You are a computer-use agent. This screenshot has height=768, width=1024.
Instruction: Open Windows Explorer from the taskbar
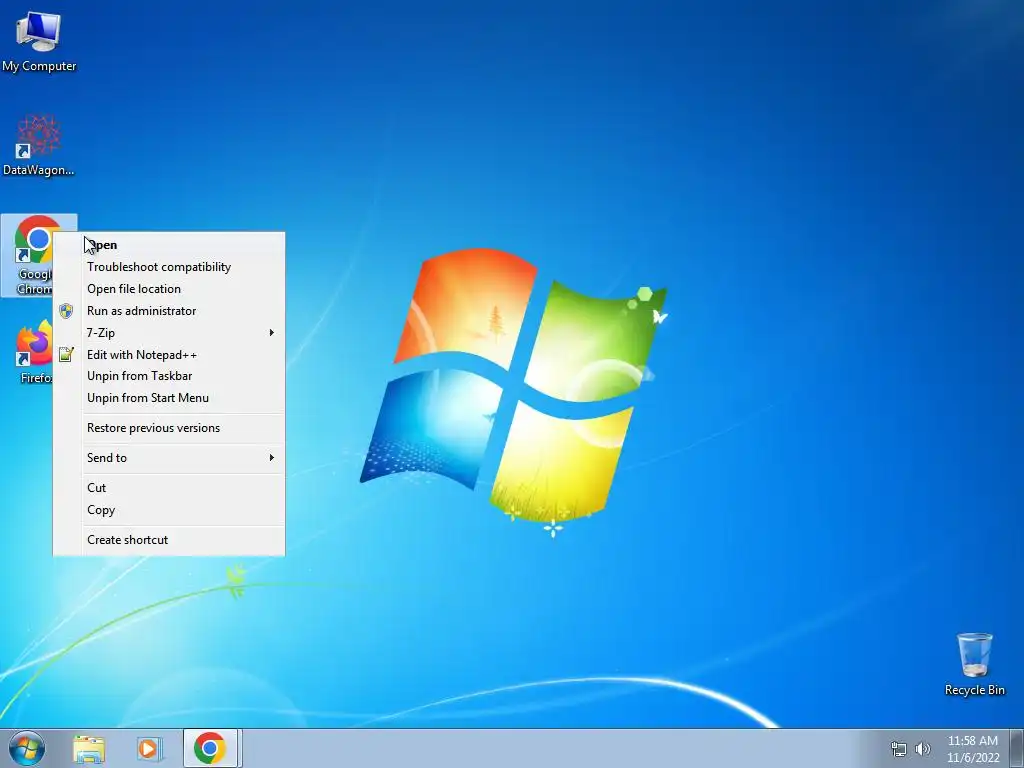pos(89,749)
